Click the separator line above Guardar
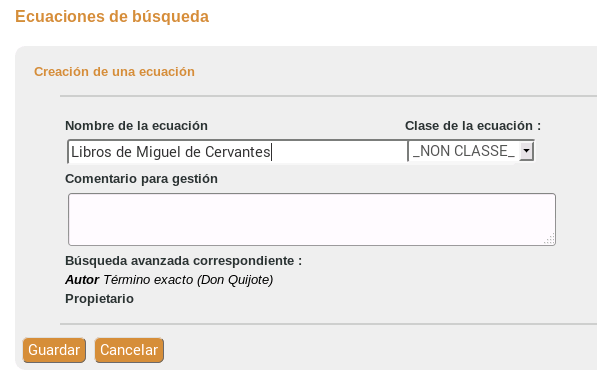This screenshot has width=597, height=383. point(328,324)
